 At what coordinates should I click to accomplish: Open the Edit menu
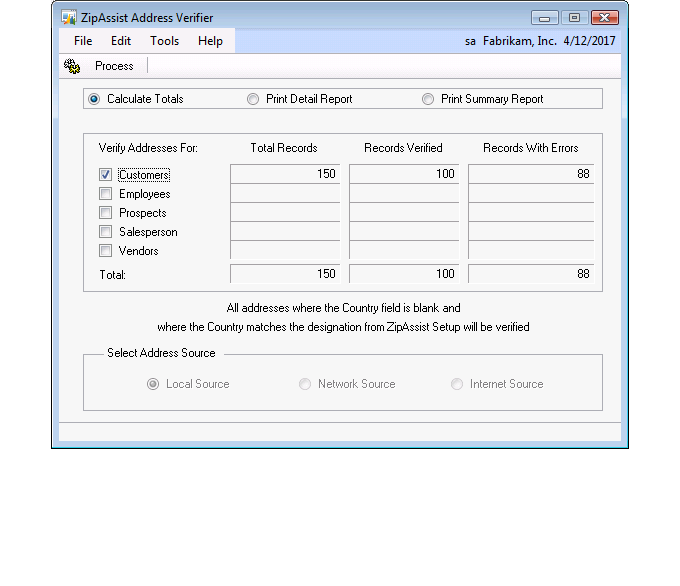click(x=121, y=41)
